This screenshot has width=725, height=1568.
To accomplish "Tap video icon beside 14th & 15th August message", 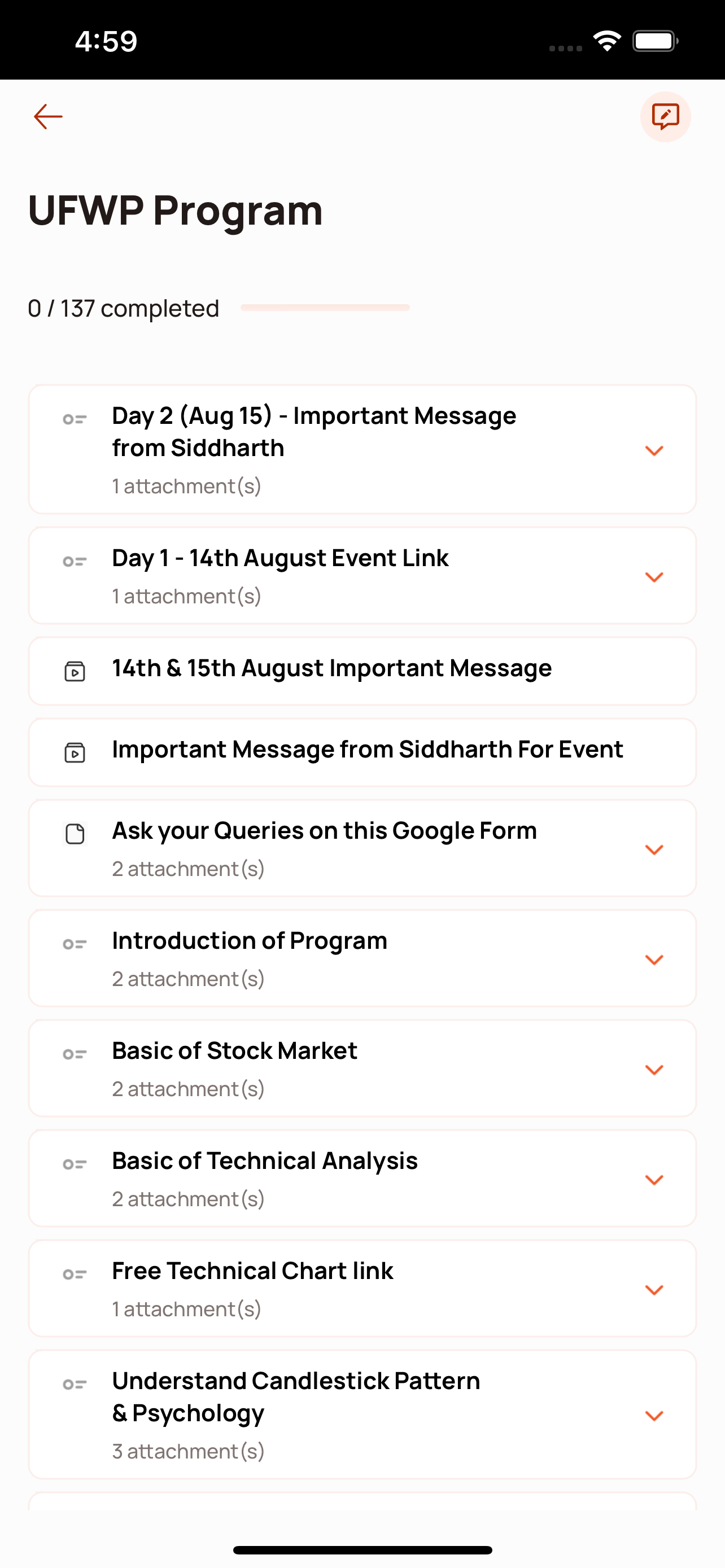I will click(75, 671).
